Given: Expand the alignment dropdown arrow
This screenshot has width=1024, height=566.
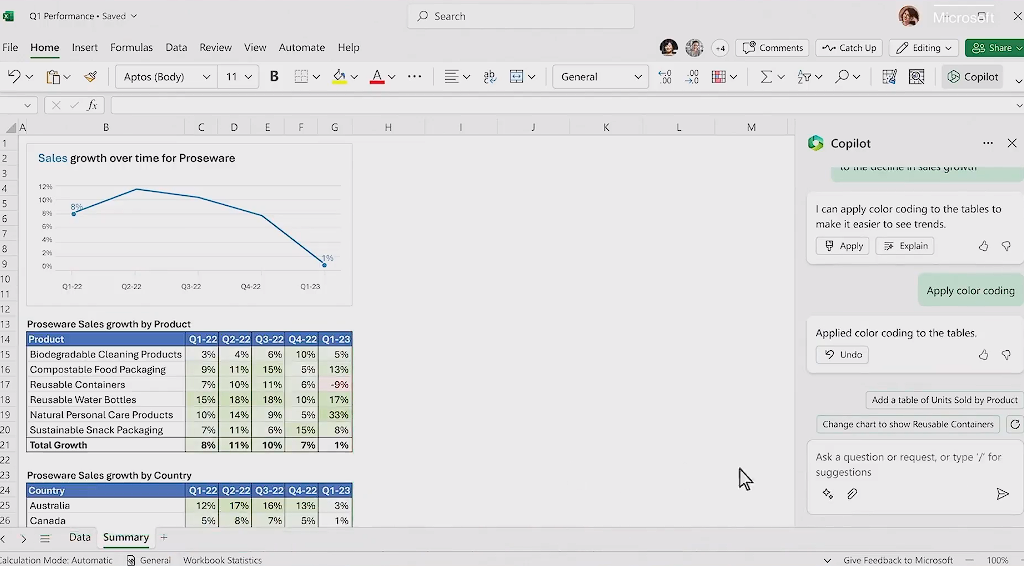Looking at the screenshot, I should pos(466,76).
